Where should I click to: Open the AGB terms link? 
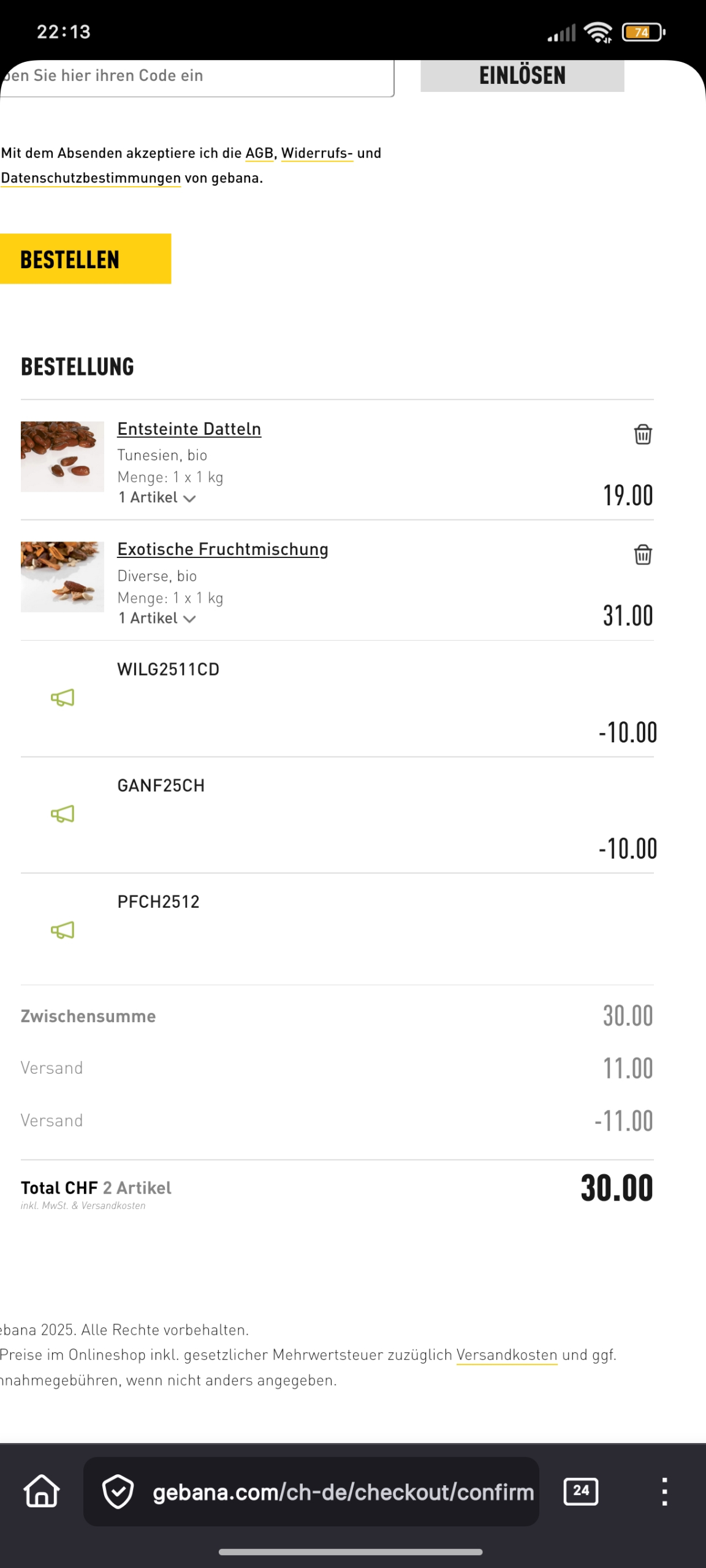point(259,153)
